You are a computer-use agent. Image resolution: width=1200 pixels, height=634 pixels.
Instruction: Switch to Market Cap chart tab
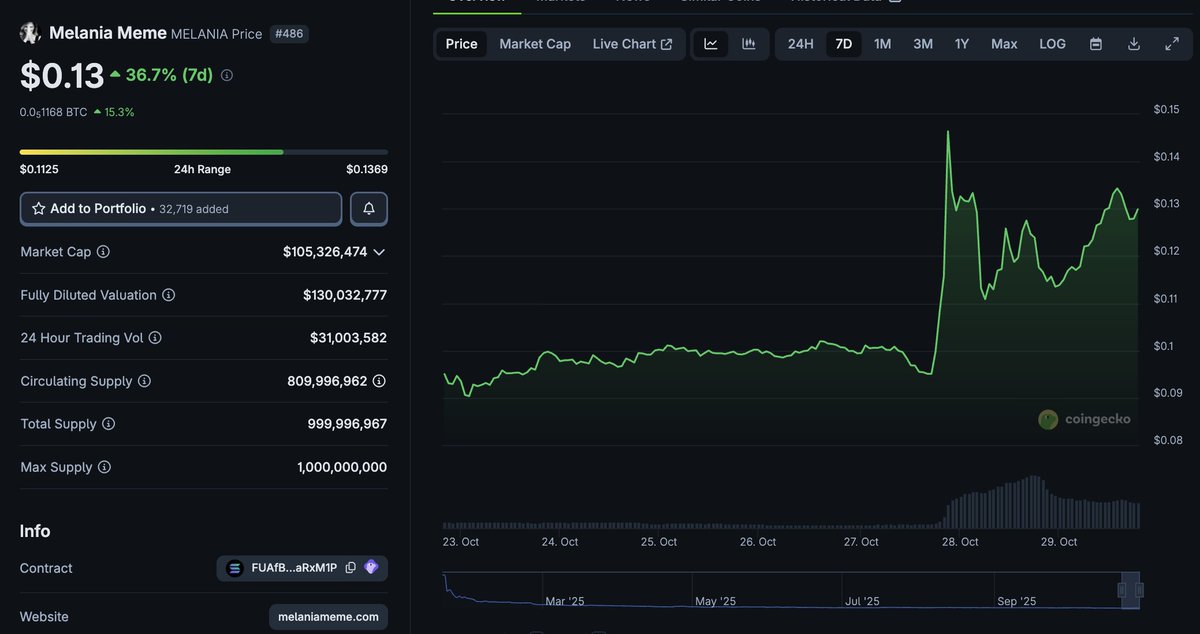tap(535, 44)
